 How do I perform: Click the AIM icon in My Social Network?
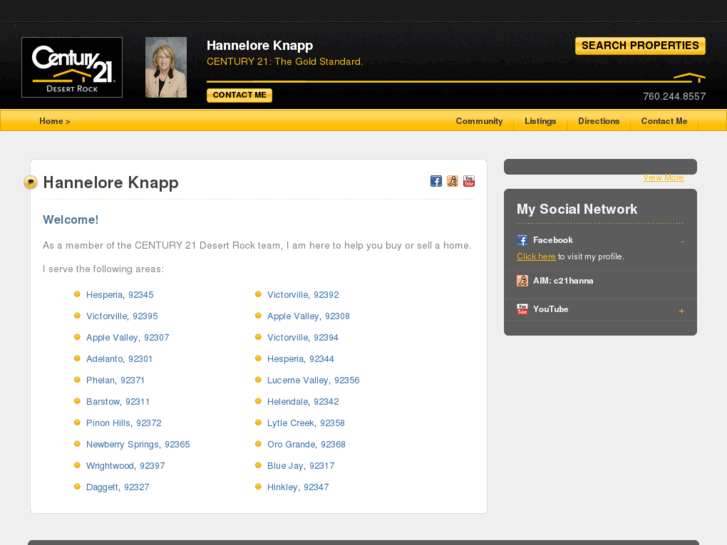(x=523, y=281)
